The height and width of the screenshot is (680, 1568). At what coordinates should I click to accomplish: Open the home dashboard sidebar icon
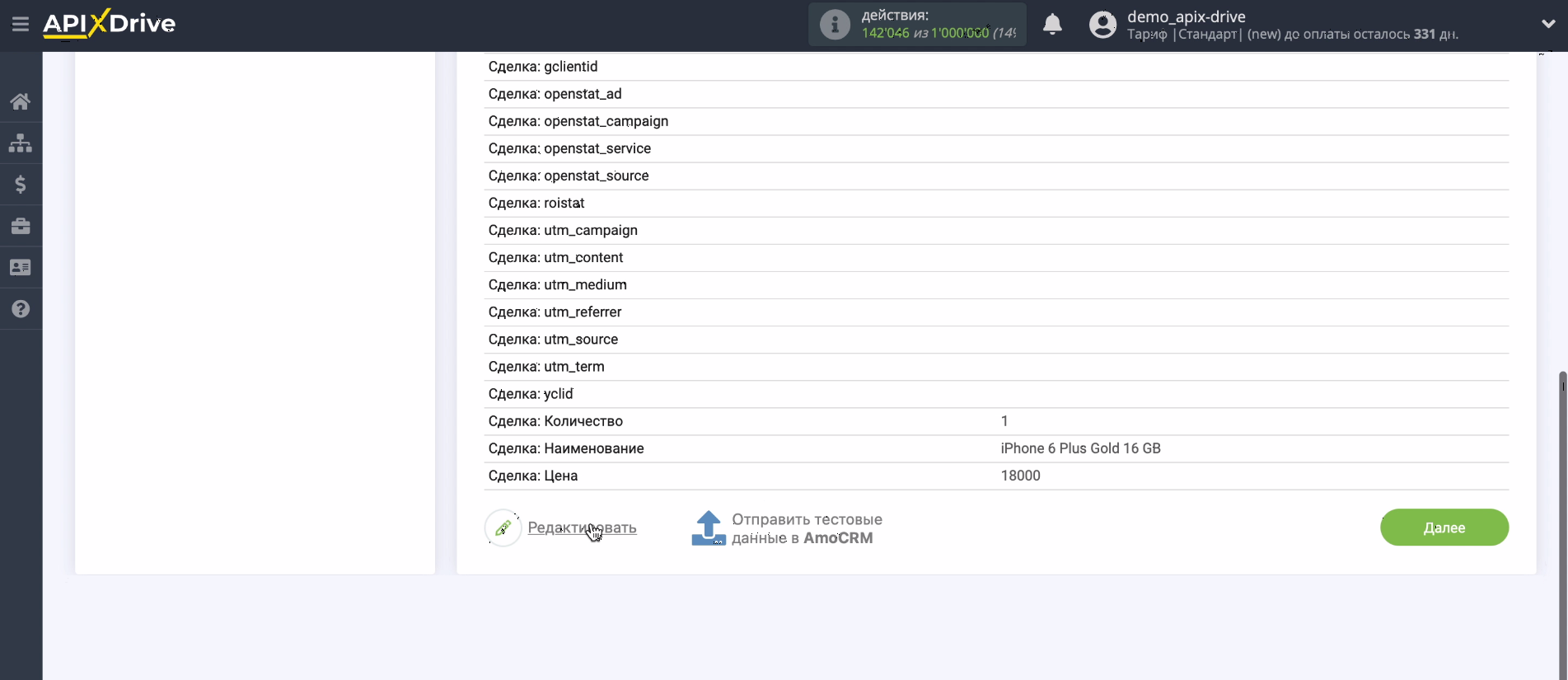tap(21, 101)
